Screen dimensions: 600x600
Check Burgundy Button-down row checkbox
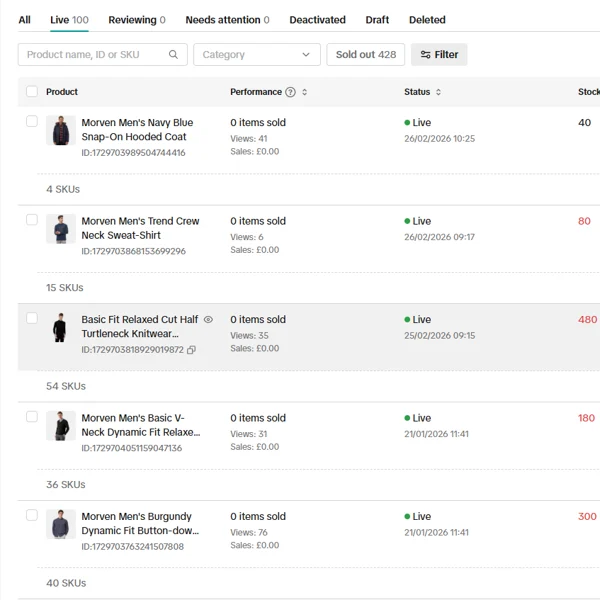(32, 515)
